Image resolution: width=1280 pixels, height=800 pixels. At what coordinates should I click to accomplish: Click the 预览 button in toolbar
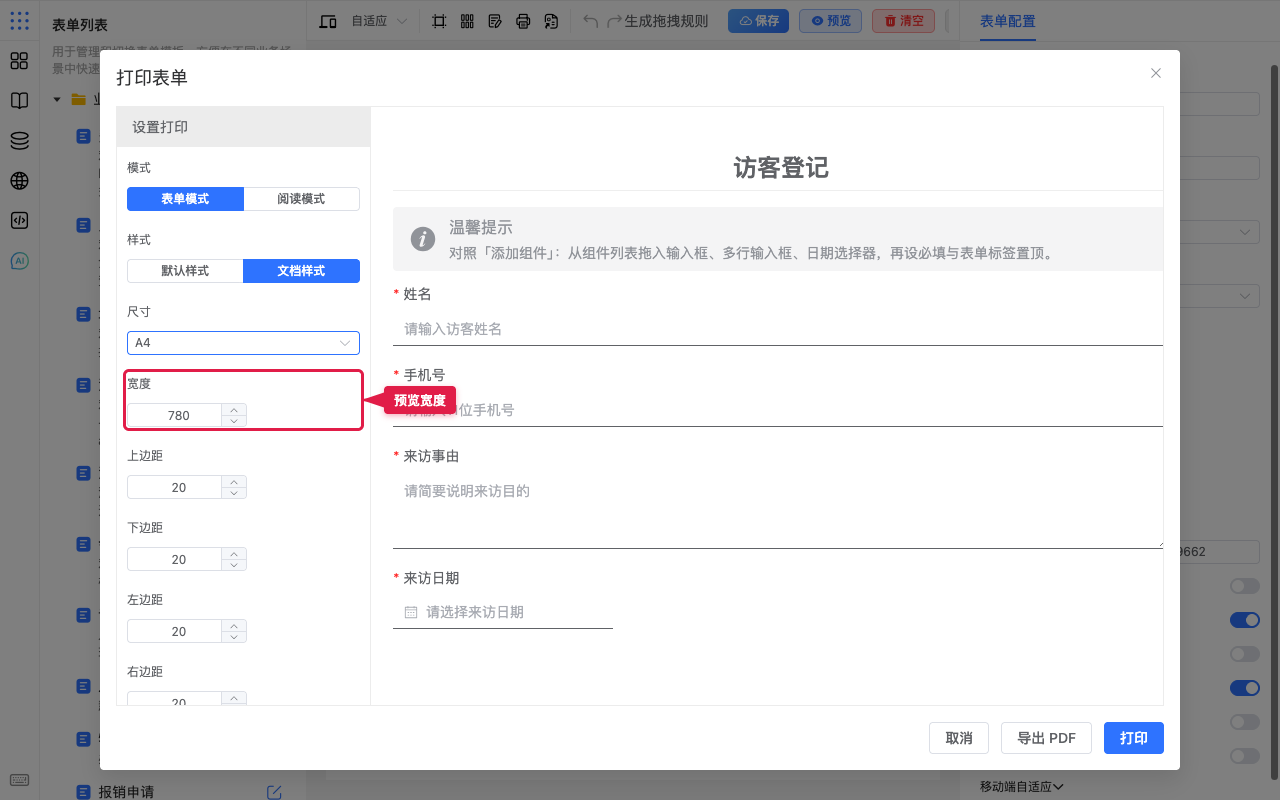[830, 21]
